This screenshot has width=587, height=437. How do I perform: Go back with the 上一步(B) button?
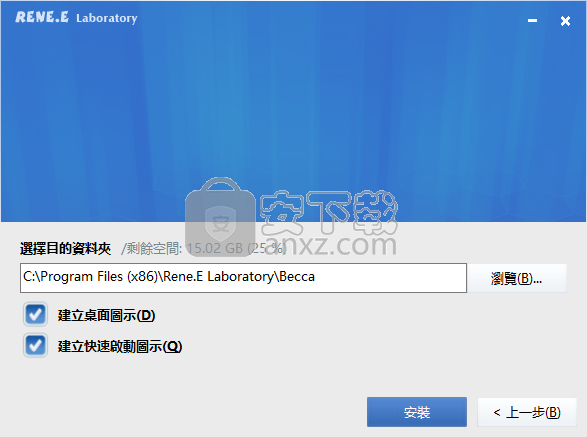[x=527, y=412]
